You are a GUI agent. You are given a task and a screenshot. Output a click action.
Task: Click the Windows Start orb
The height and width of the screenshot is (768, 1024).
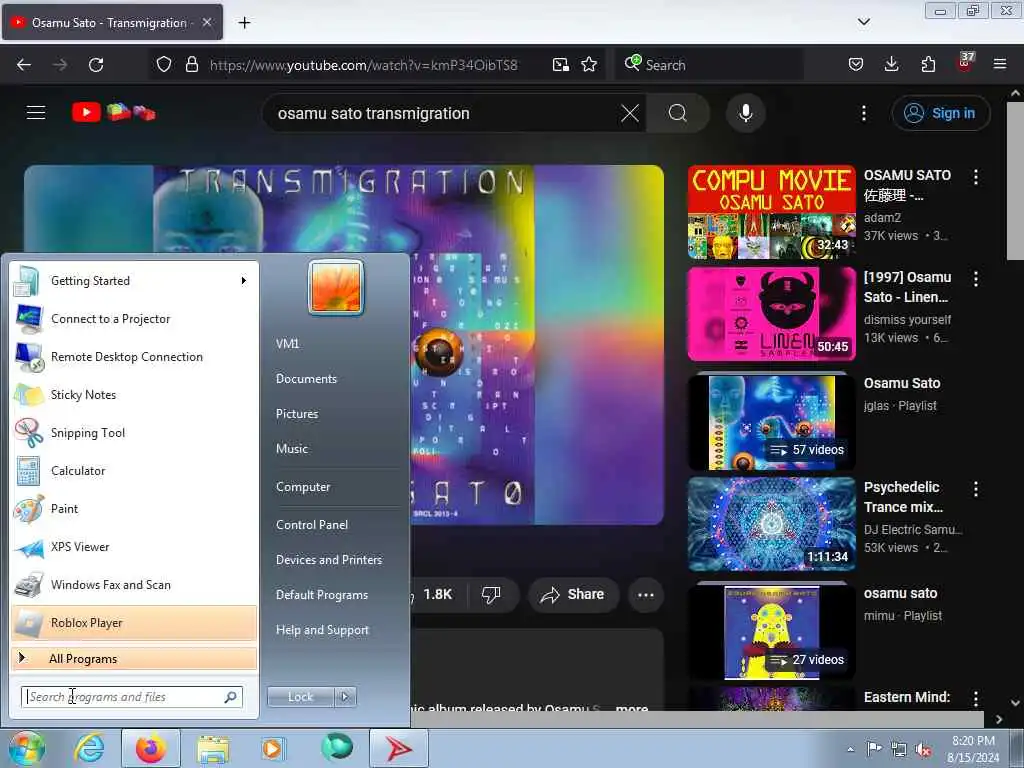coord(25,748)
